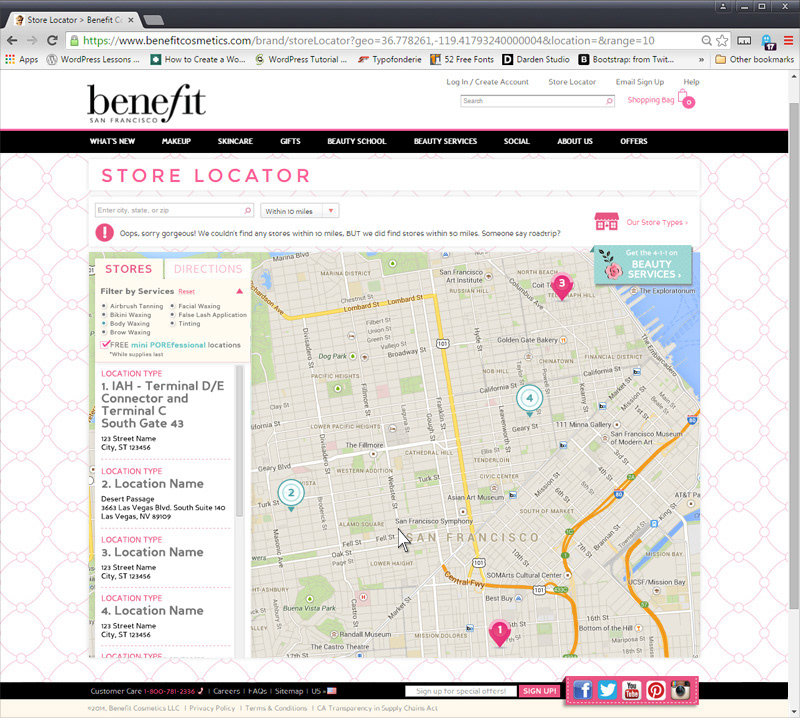Focus the Enter city, state, or zip field
Screen dimensions: 800x718
pos(174,210)
